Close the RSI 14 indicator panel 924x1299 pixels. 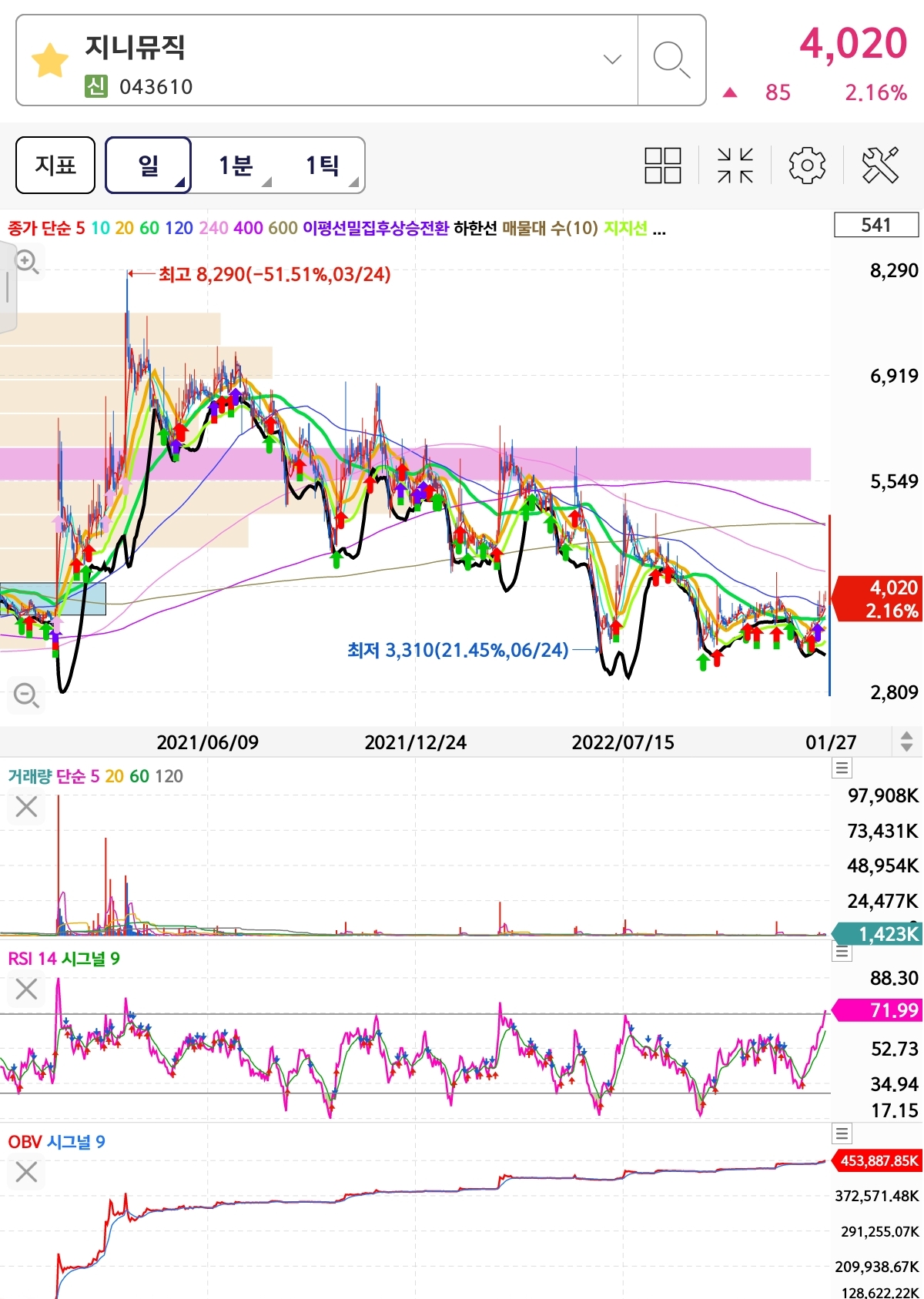click(x=26, y=989)
